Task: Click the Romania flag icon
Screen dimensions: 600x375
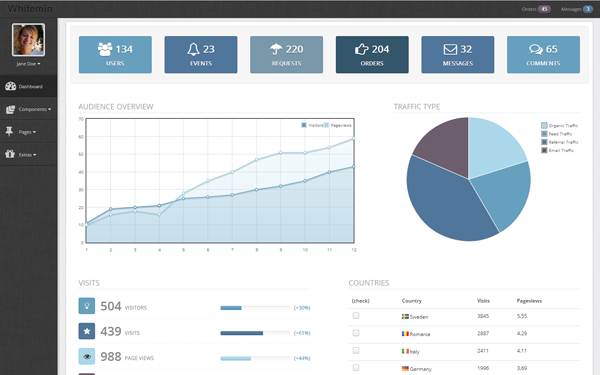Action: coord(405,334)
